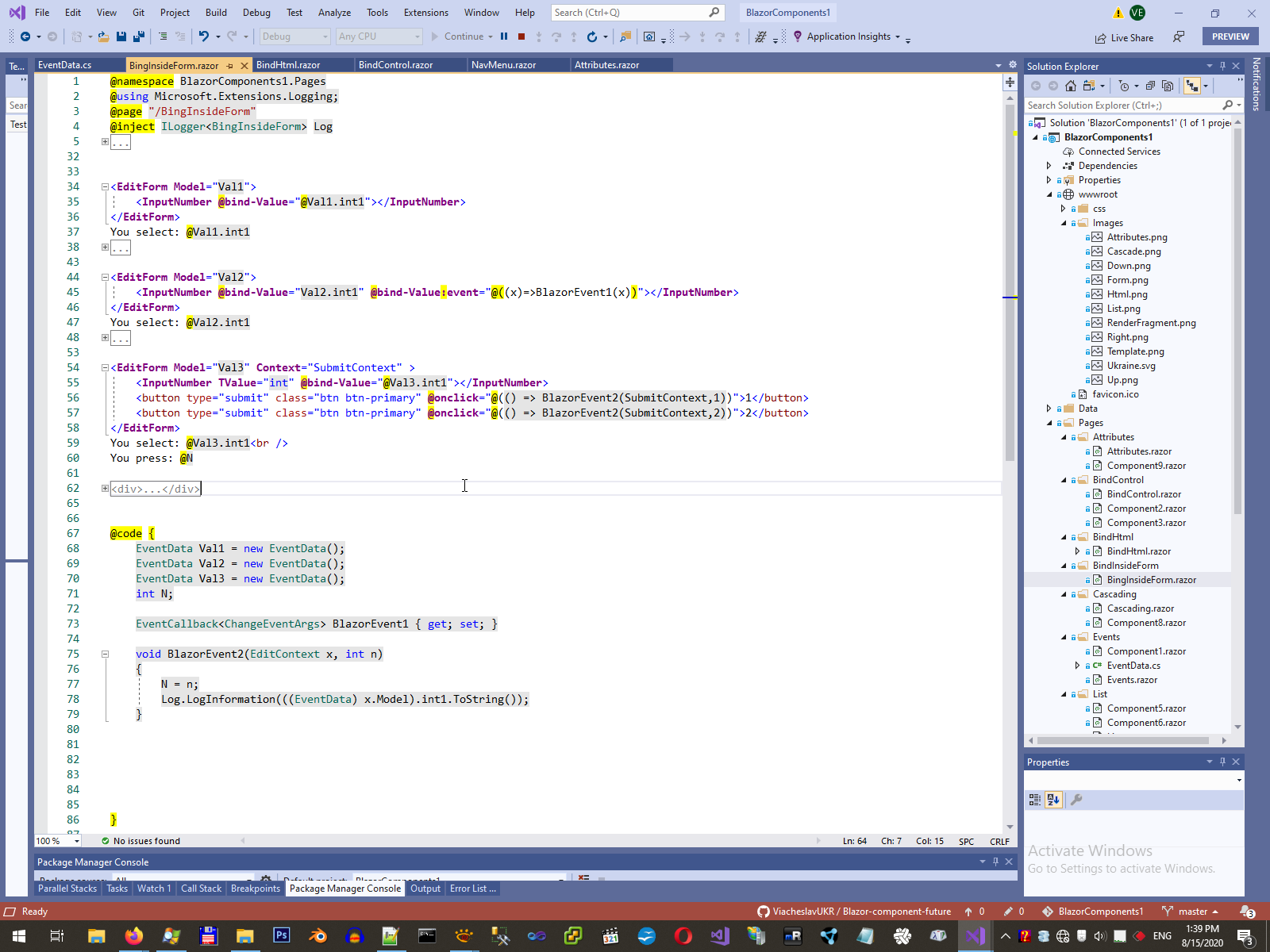Open the Windows Start menu
Image resolution: width=1270 pixels, height=952 pixels.
pos(19,936)
